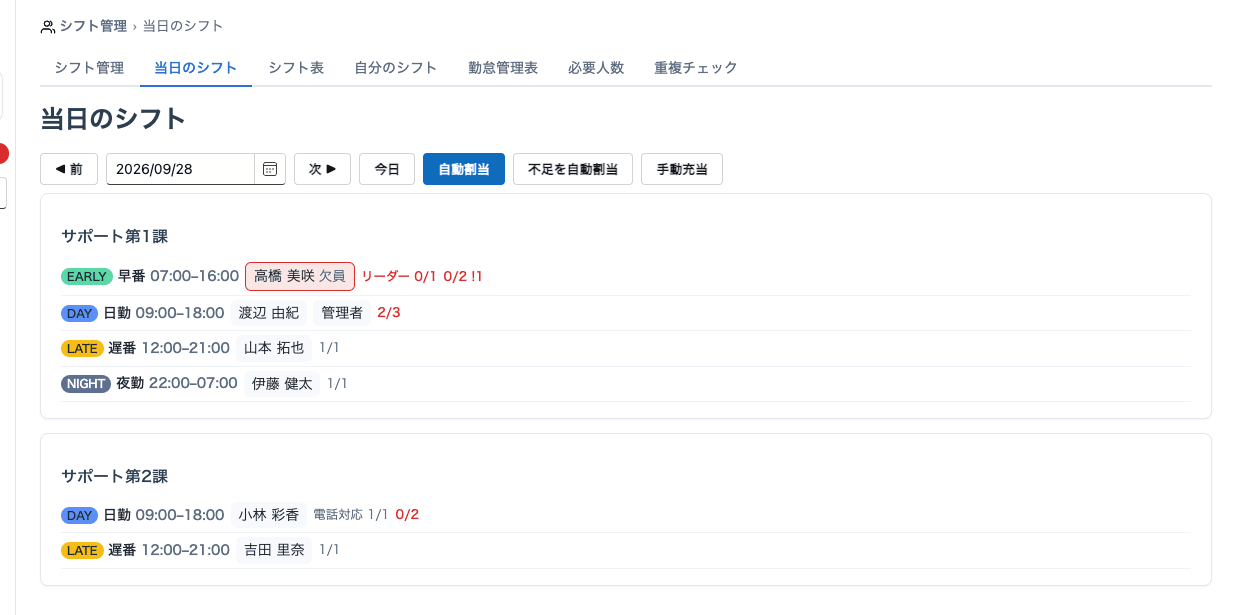This screenshot has height=615, width=1236.
Task: Click the 夜勤 22:00–07:00 shift label
Action: pyautogui.click(x=177, y=383)
